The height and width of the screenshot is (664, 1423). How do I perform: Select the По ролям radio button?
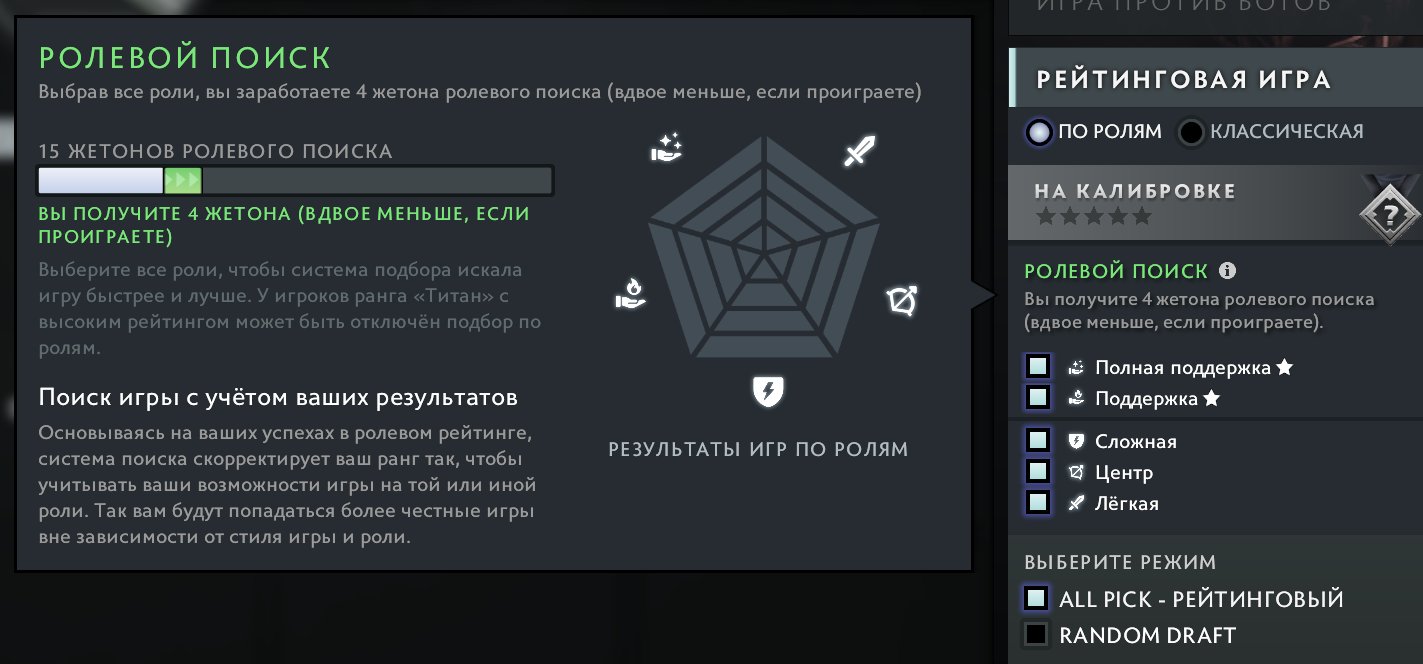1040,132
